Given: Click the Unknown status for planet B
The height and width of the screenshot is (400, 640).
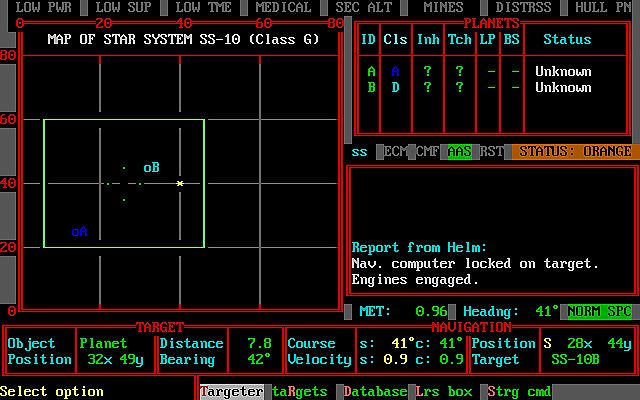Looking at the screenshot, I should pyautogui.click(x=563, y=87).
